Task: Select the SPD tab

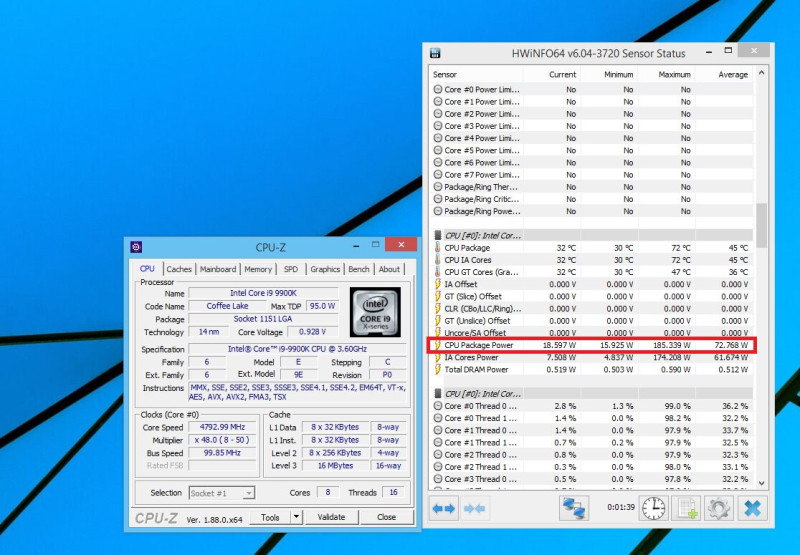Action: tap(291, 269)
